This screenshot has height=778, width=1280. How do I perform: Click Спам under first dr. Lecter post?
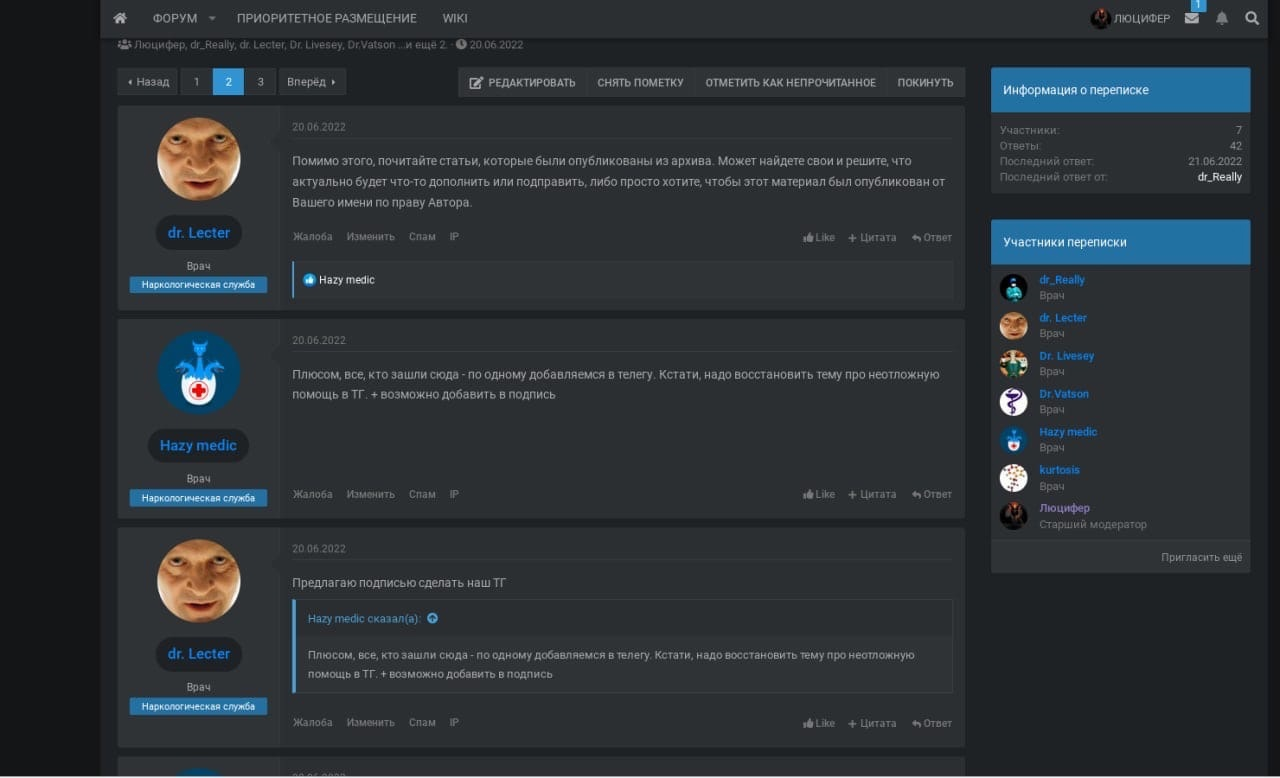[x=422, y=237]
